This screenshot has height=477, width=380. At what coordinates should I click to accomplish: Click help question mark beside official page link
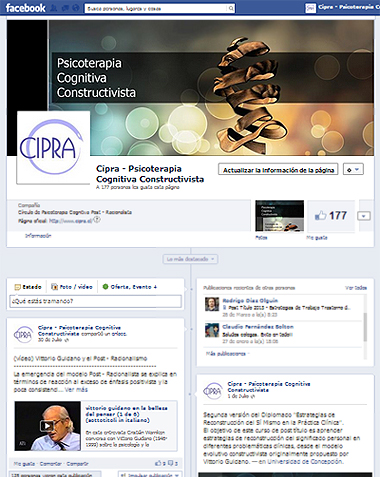click(97, 220)
